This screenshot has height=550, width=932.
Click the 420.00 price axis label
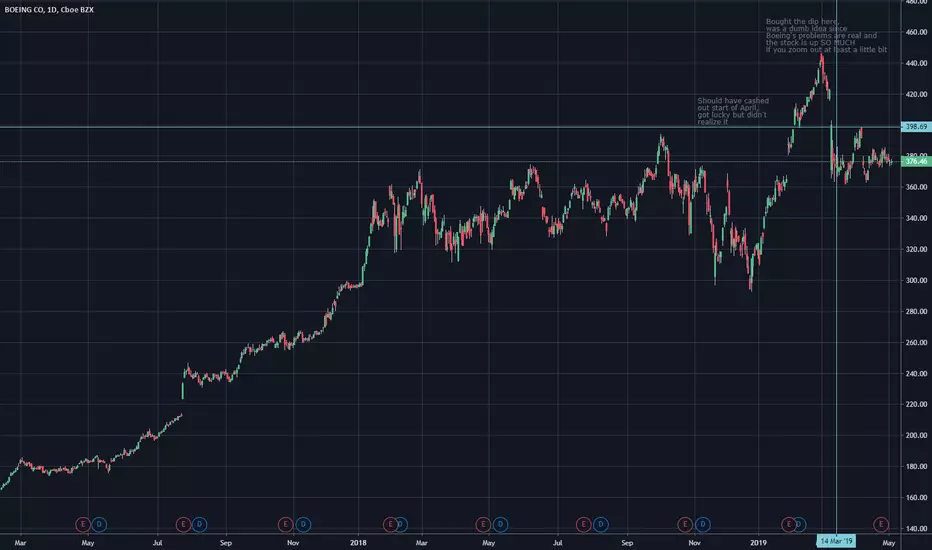[916, 94]
